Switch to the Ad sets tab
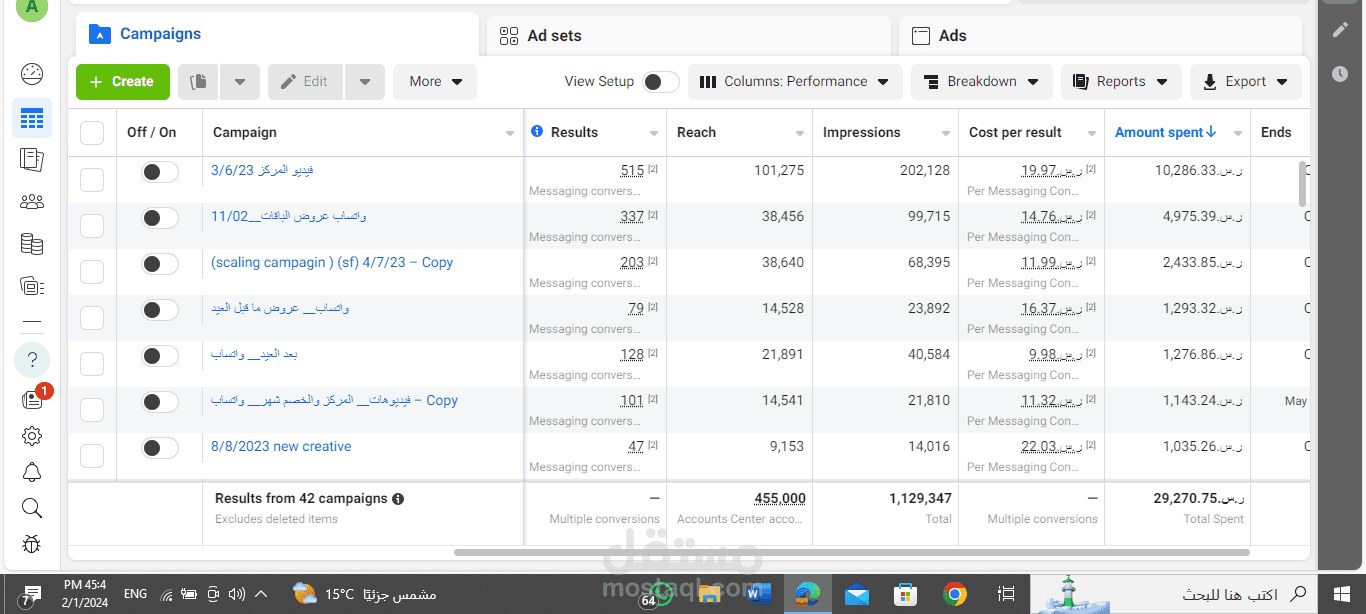Image resolution: width=1366 pixels, height=614 pixels. [x=689, y=36]
